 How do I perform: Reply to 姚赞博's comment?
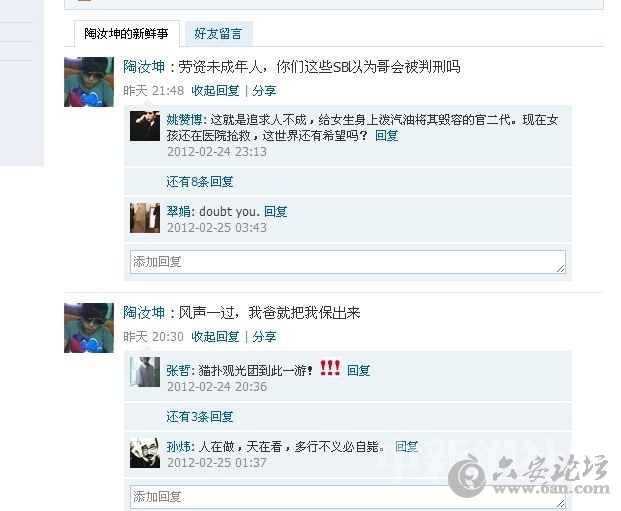click(x=387, y=136)
